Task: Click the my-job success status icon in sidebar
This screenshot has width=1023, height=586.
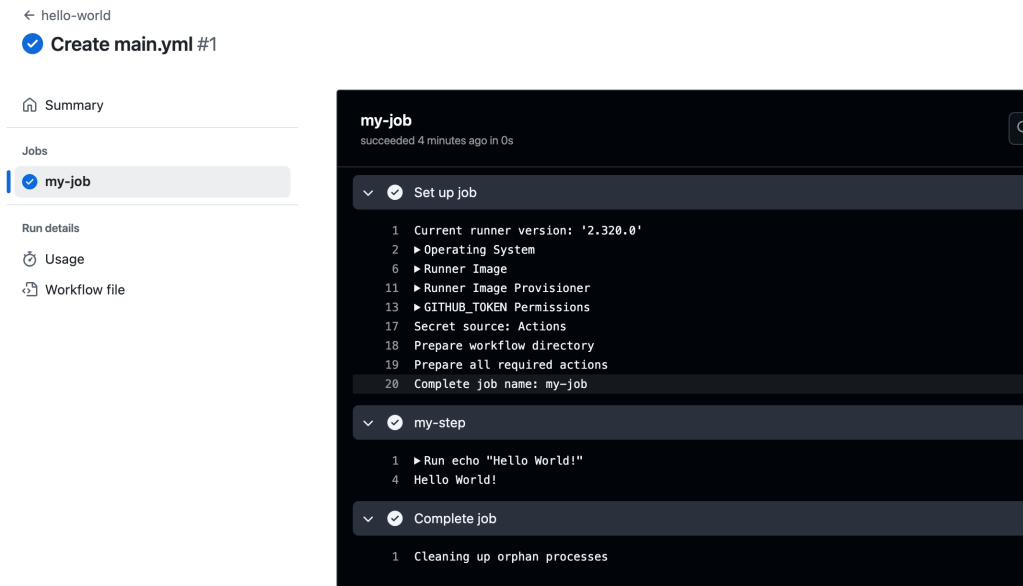Action: (x=30, y=182)
